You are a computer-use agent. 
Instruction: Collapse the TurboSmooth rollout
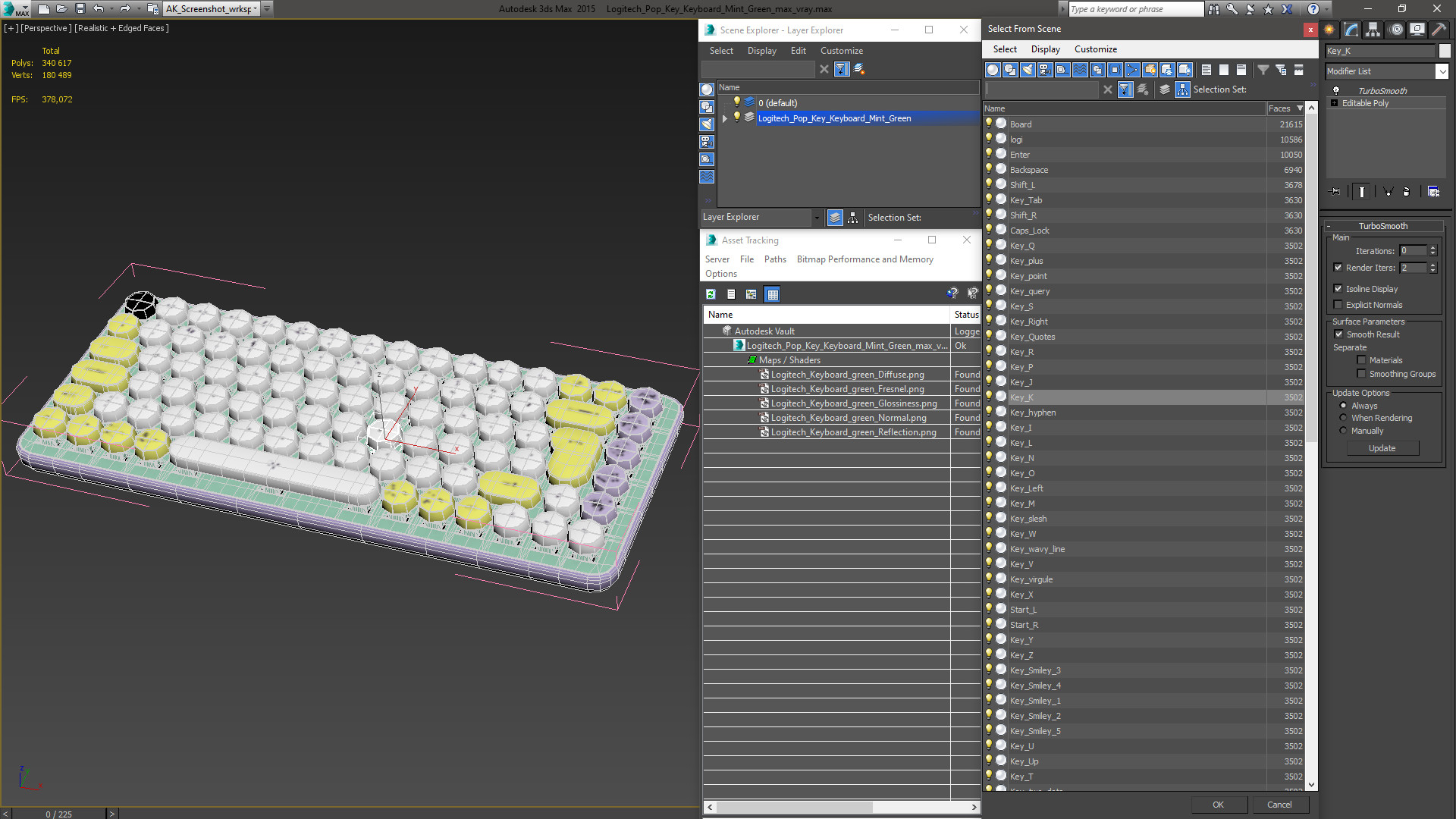point(1329,226)
